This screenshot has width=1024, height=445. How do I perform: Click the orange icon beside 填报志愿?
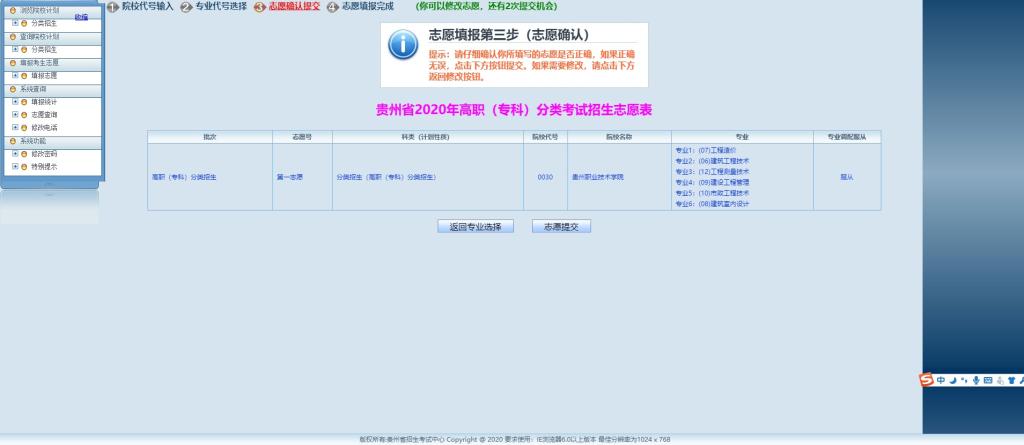[x=24, y=75]
